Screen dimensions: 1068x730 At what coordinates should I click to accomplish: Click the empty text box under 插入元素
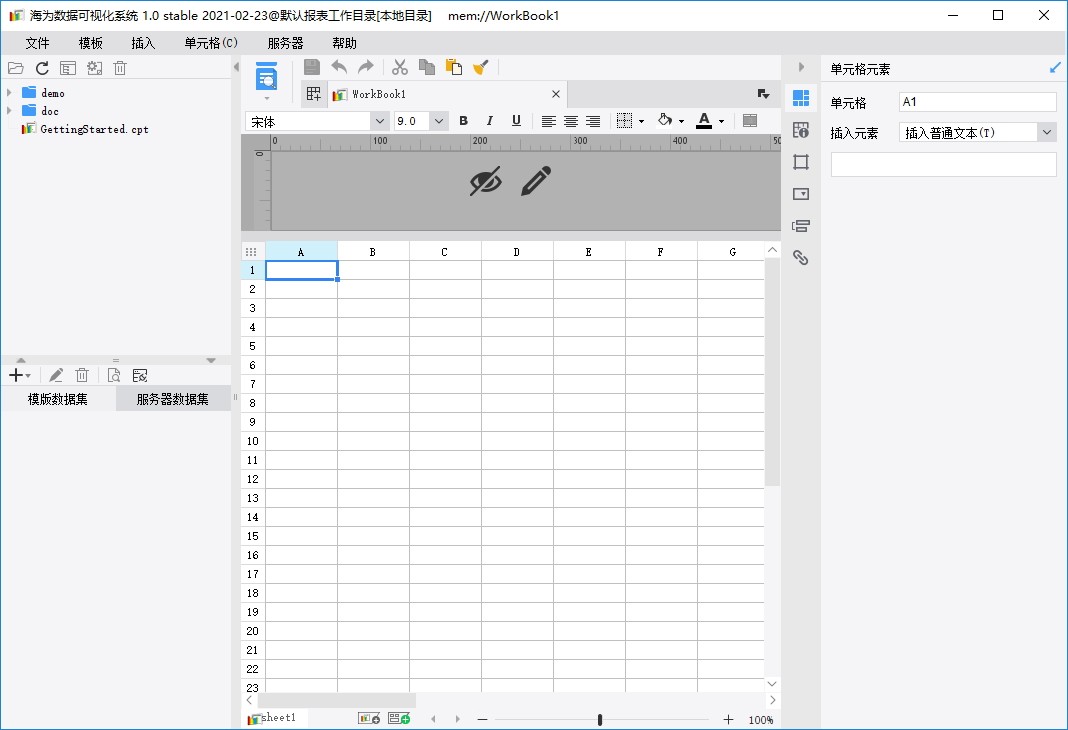943,164
